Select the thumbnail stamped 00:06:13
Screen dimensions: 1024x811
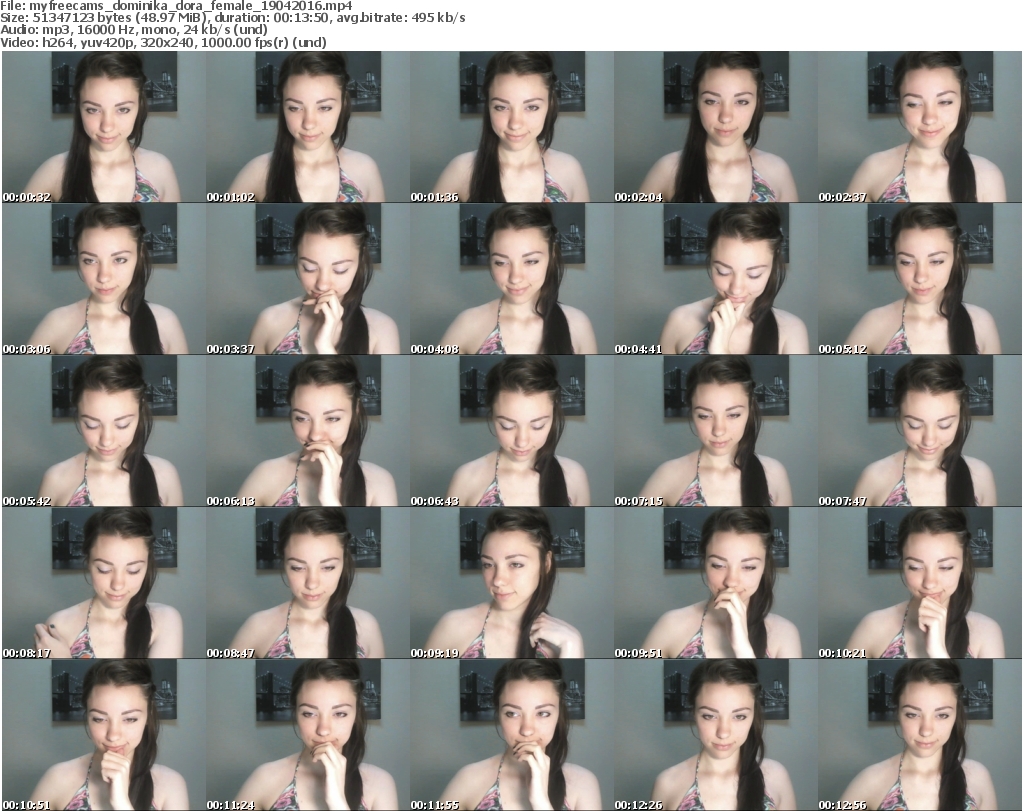(x=308, y=431)
